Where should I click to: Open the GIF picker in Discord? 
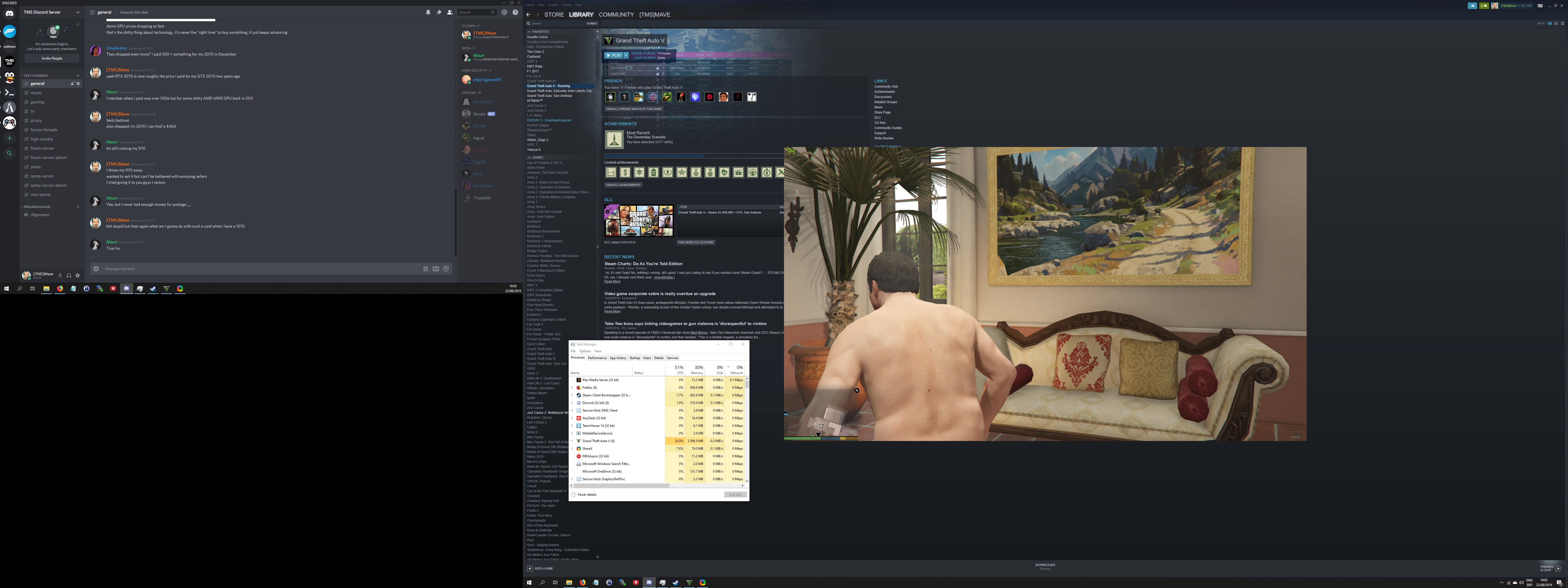(436, 268)
